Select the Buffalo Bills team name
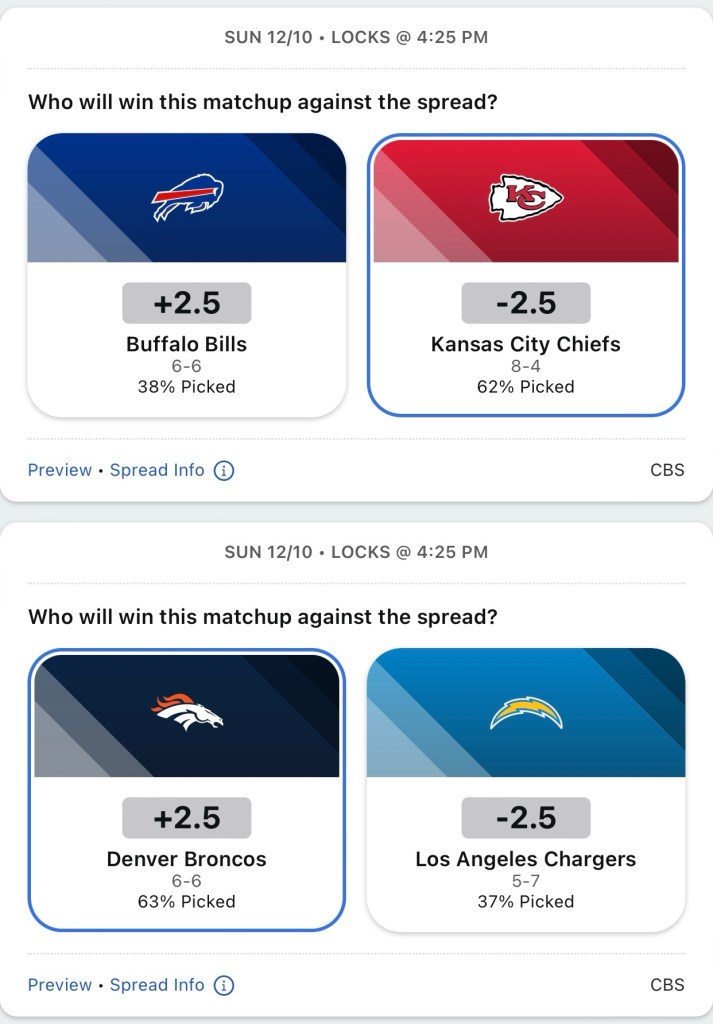The image size is (713, 1024). click(x=187, y=344)
